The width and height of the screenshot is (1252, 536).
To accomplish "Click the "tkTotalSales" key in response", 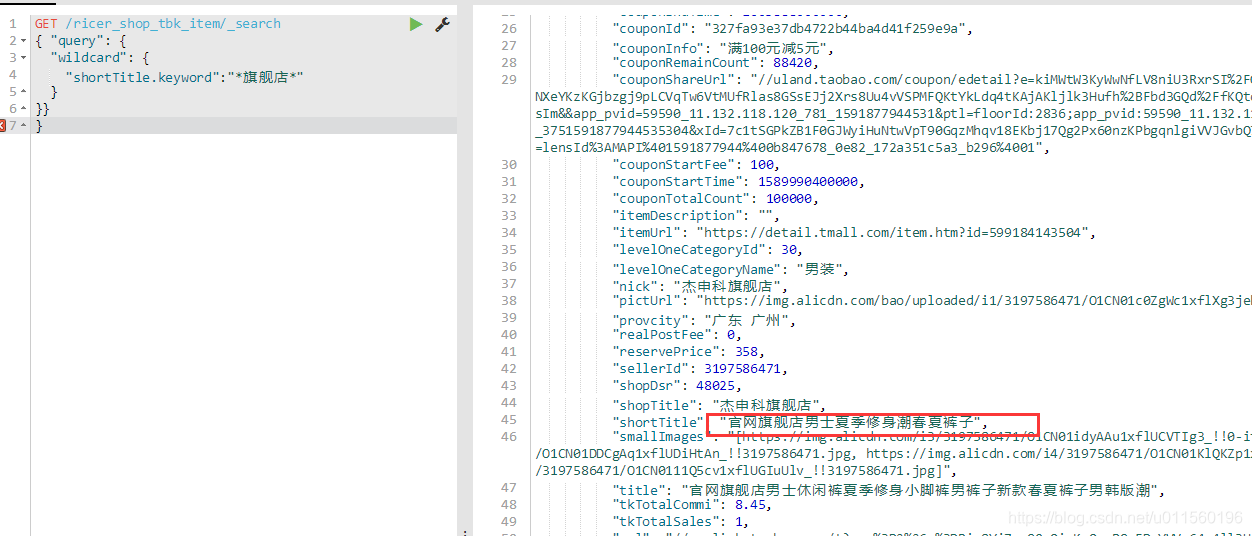I will 666,522.
